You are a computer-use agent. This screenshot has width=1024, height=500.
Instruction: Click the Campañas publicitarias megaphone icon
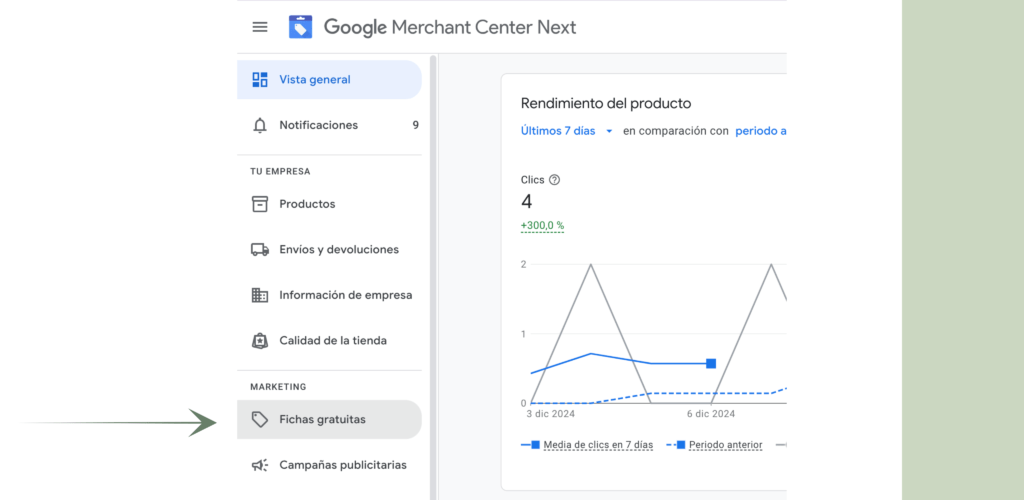tap(260, 465)
